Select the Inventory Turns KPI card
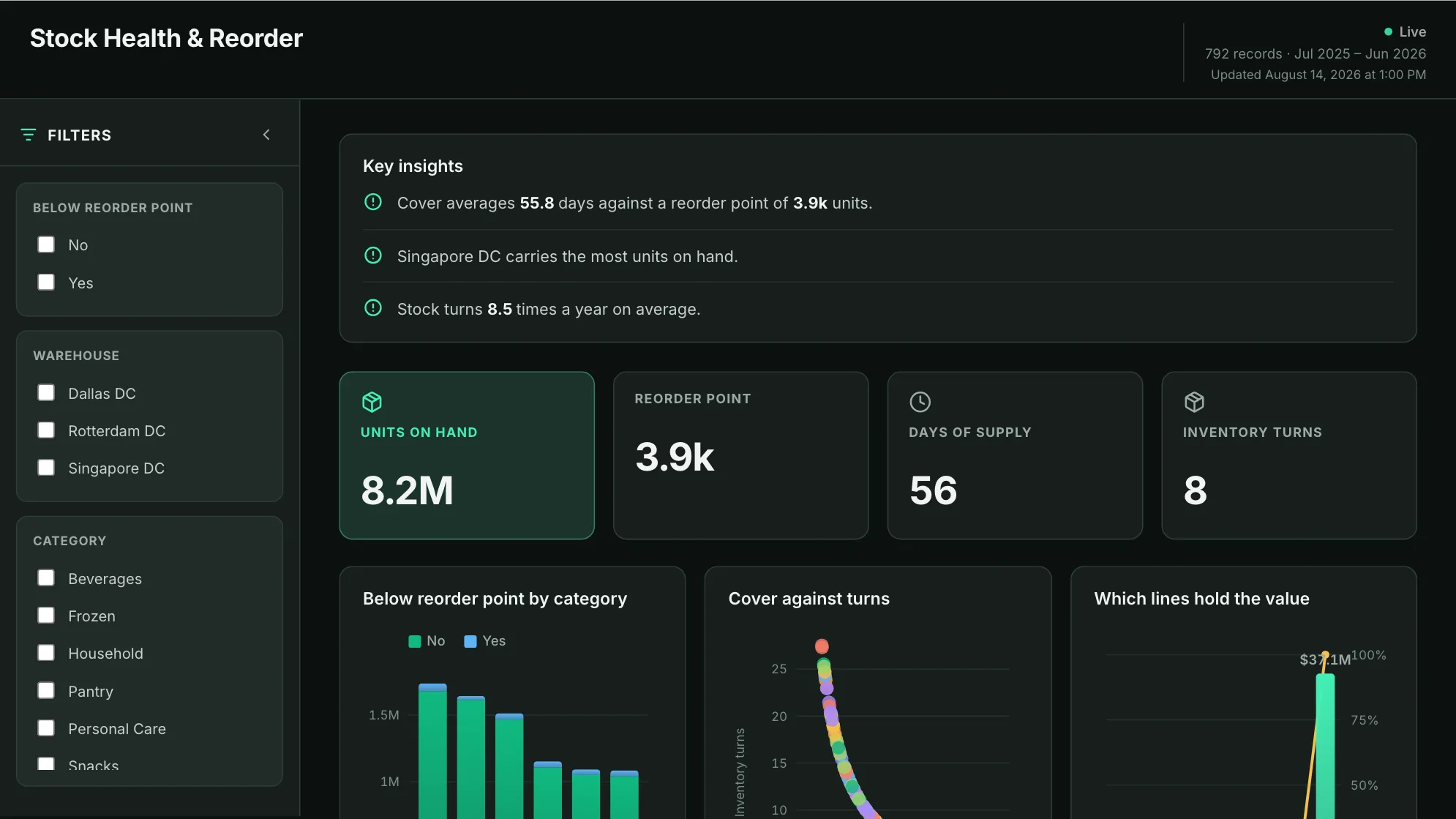 1289,455
